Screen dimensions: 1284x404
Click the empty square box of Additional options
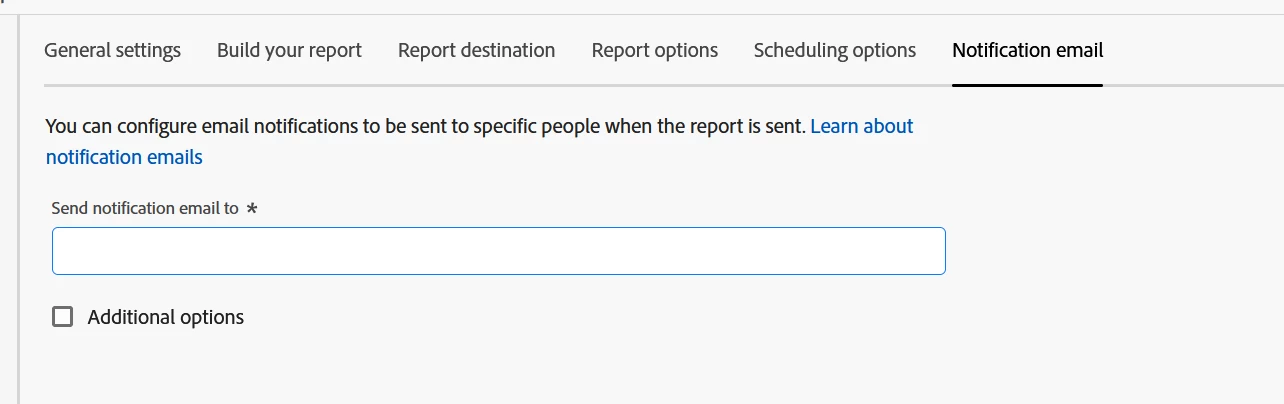pos(63,317)
